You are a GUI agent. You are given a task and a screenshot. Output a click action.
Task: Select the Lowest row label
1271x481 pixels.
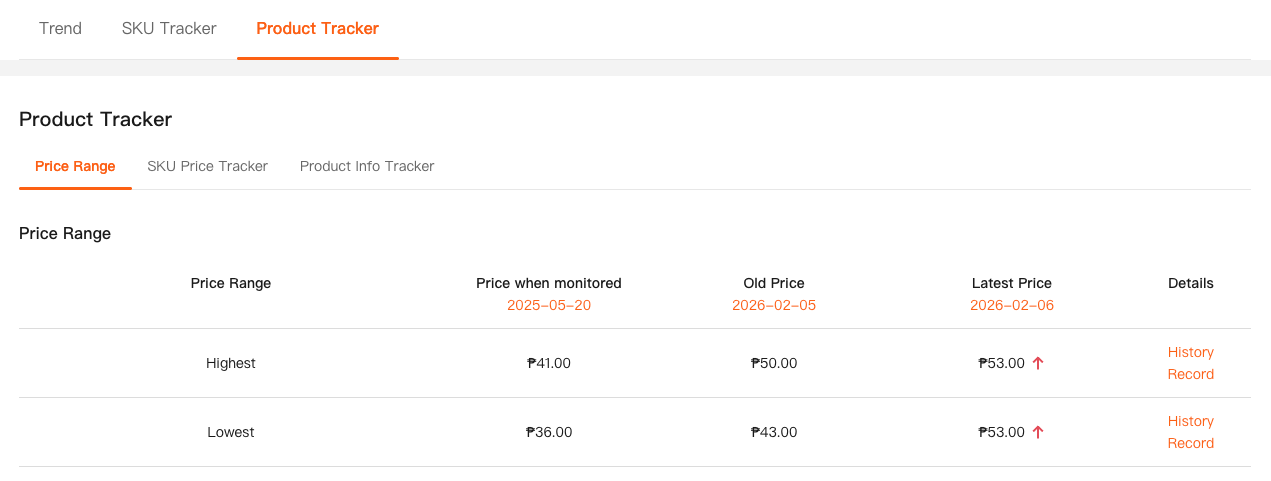click(231, 432)
